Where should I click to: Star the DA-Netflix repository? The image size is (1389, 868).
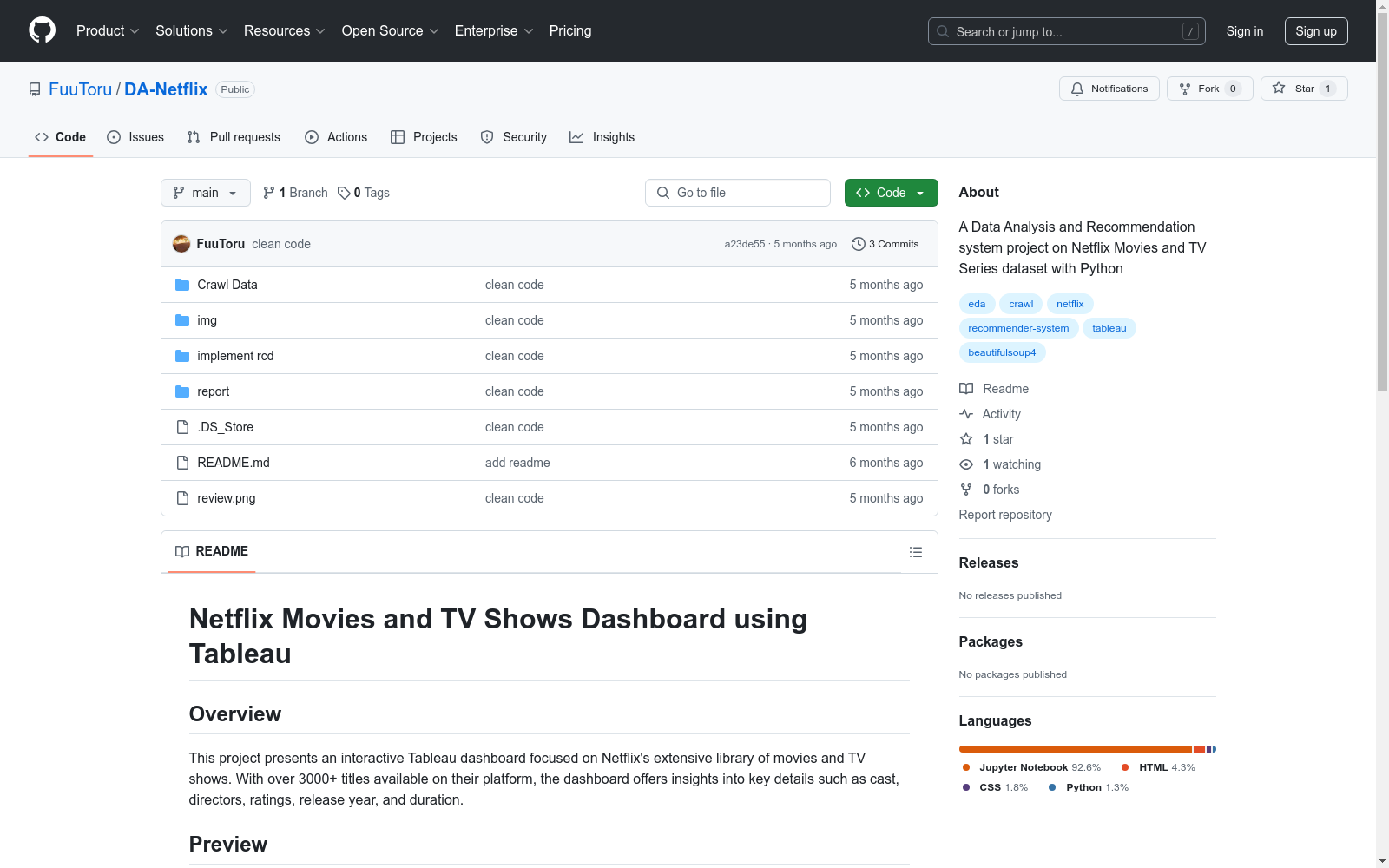tap(1304, 89)
